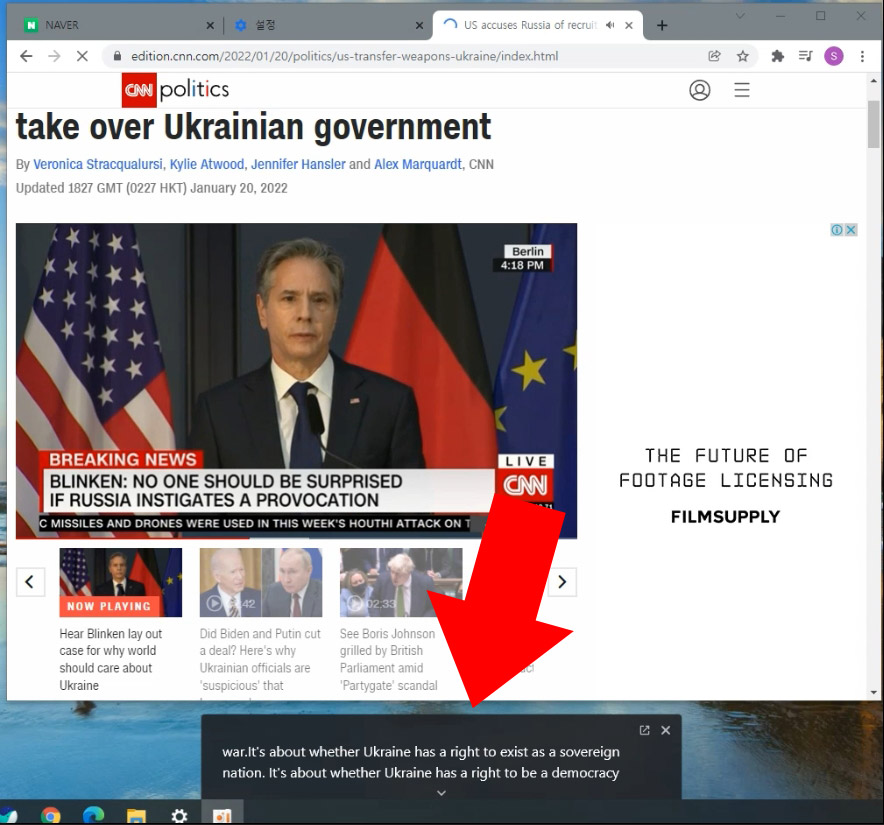Open the CNN user account icon

pyautogui.click(x=700, y=90)
